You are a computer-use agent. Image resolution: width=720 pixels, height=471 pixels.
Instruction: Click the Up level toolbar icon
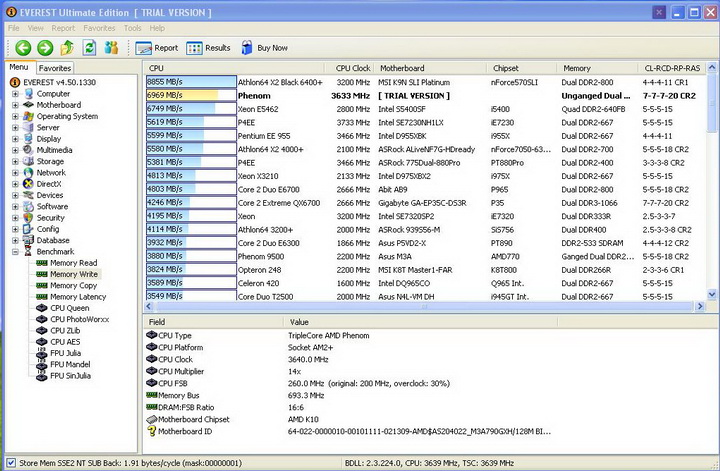(67, 47)
